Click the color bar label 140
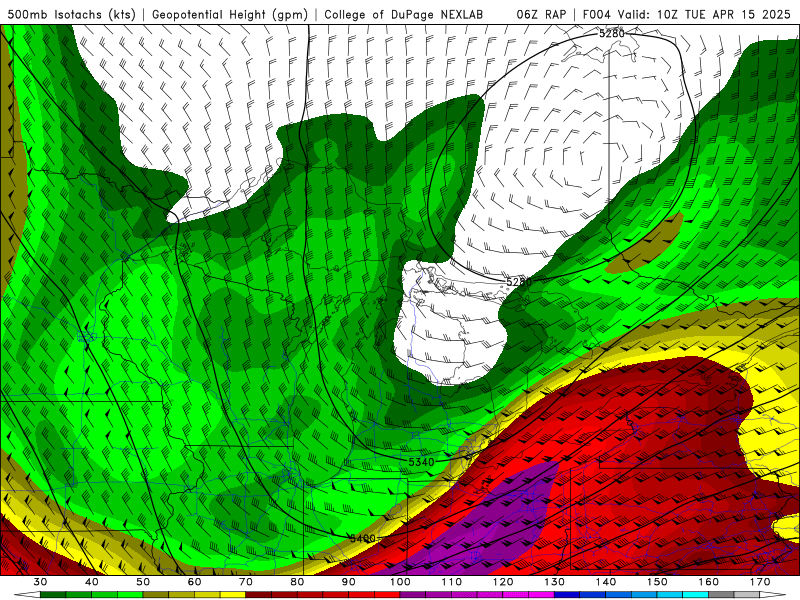The height and width of the screenshot is (600, 800). 606,582
